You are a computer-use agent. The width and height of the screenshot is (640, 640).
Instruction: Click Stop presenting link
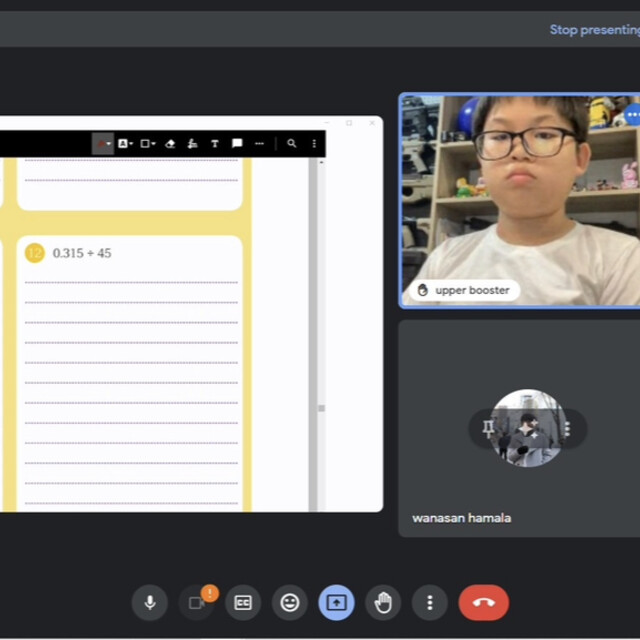point(594,30)
